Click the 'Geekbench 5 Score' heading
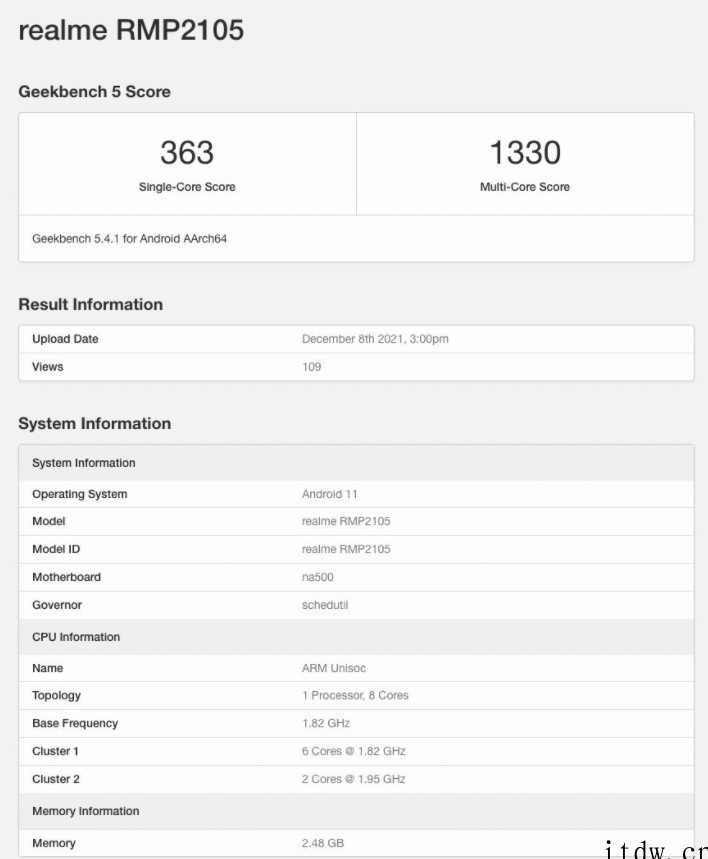This screenshot has width=708, height=859. point(94,91)
